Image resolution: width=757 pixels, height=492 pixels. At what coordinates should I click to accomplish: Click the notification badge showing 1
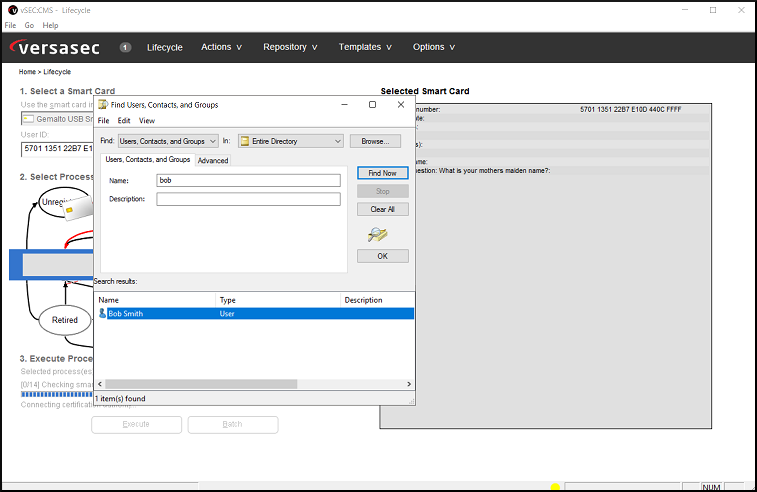(x=125, y=47)
